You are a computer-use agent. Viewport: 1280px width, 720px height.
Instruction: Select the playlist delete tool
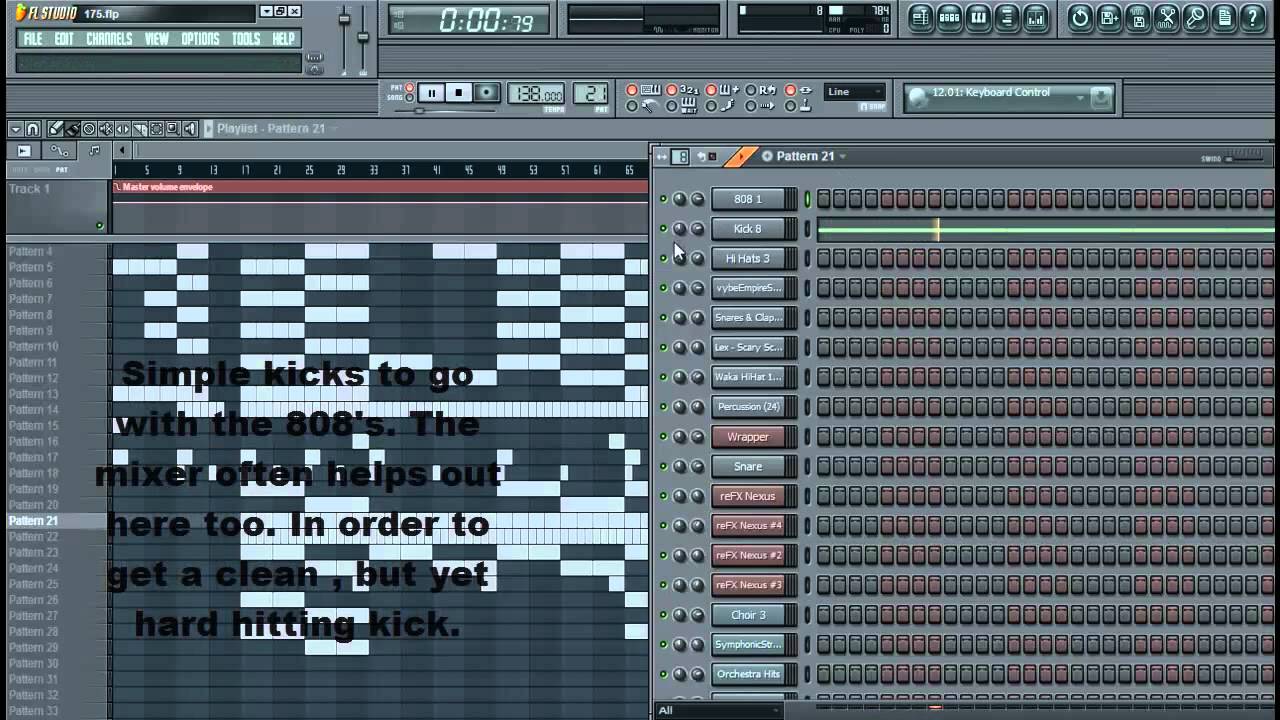click(90, 129)
